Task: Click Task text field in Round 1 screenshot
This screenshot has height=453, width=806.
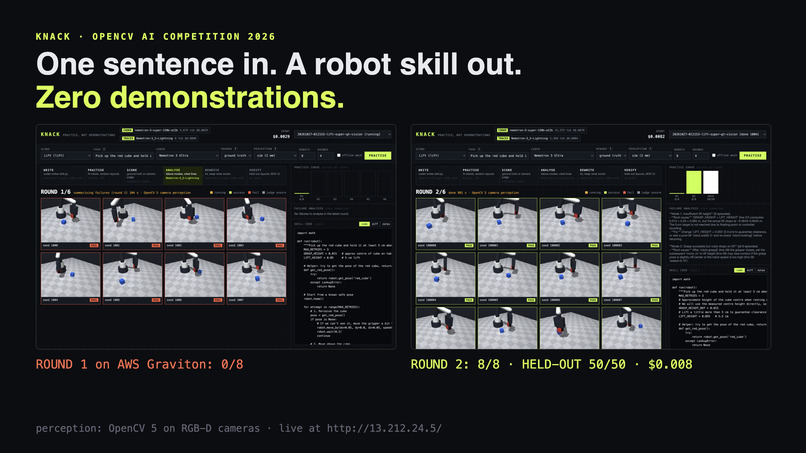Action: tap(123, 155)
